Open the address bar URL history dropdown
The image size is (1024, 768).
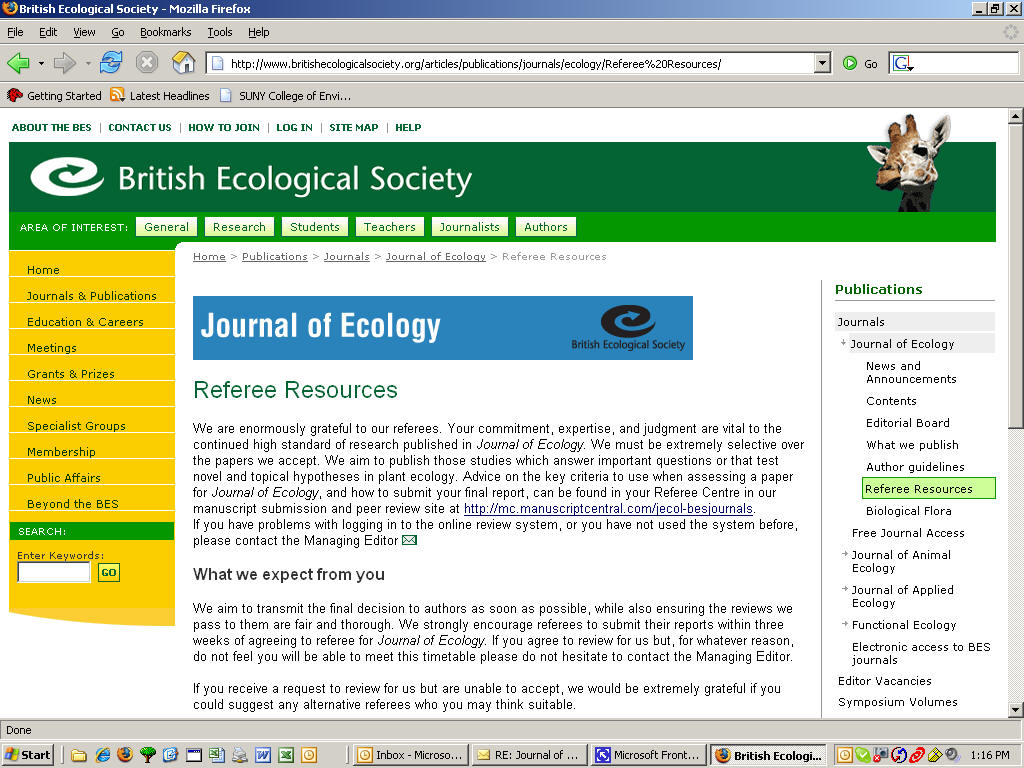point(822,63)
